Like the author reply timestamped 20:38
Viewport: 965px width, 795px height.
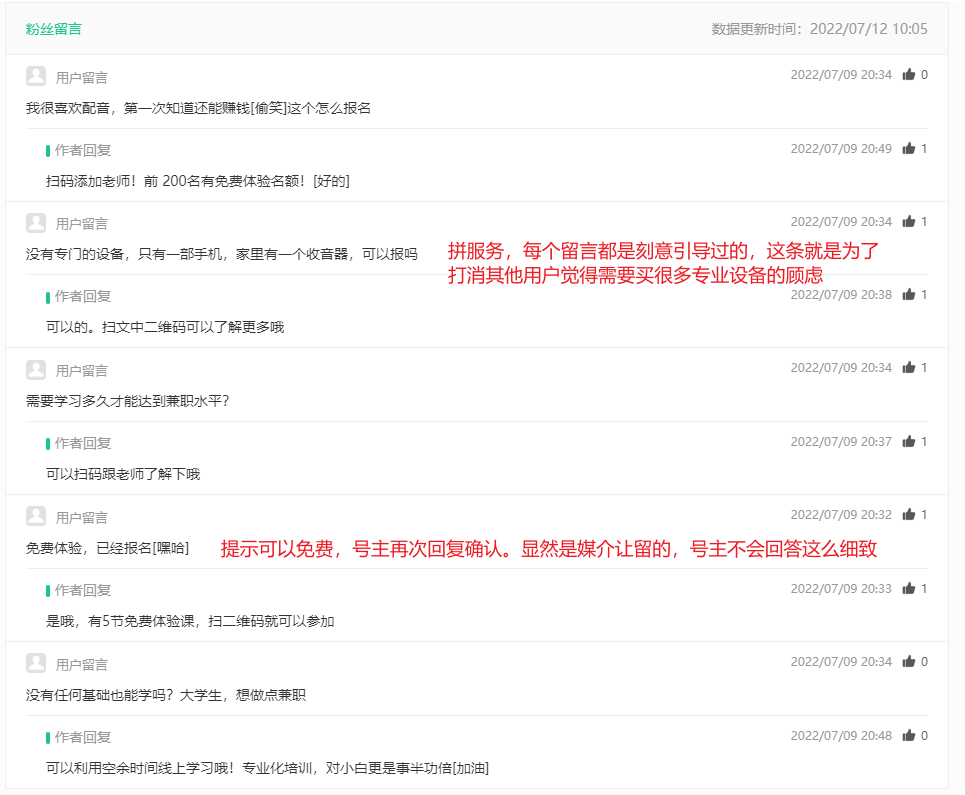[x=908, y=295]
